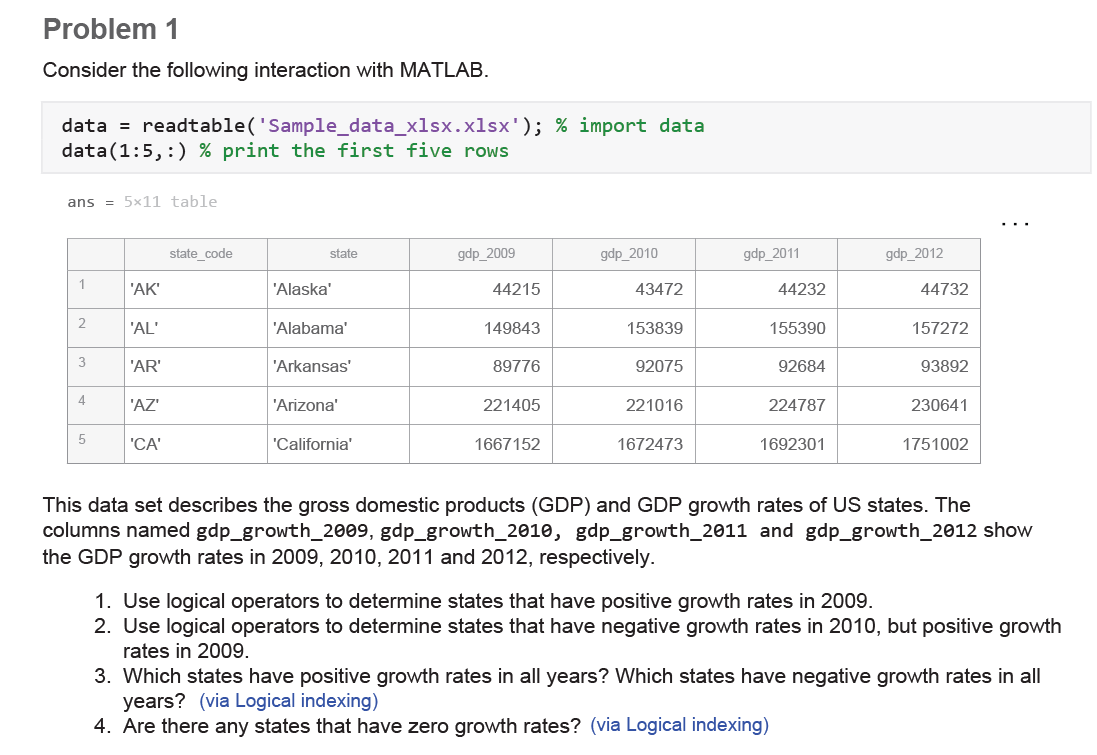Click the cell with value 1692301
This screenshot has height=755, width=1097.
coord(767,444)
